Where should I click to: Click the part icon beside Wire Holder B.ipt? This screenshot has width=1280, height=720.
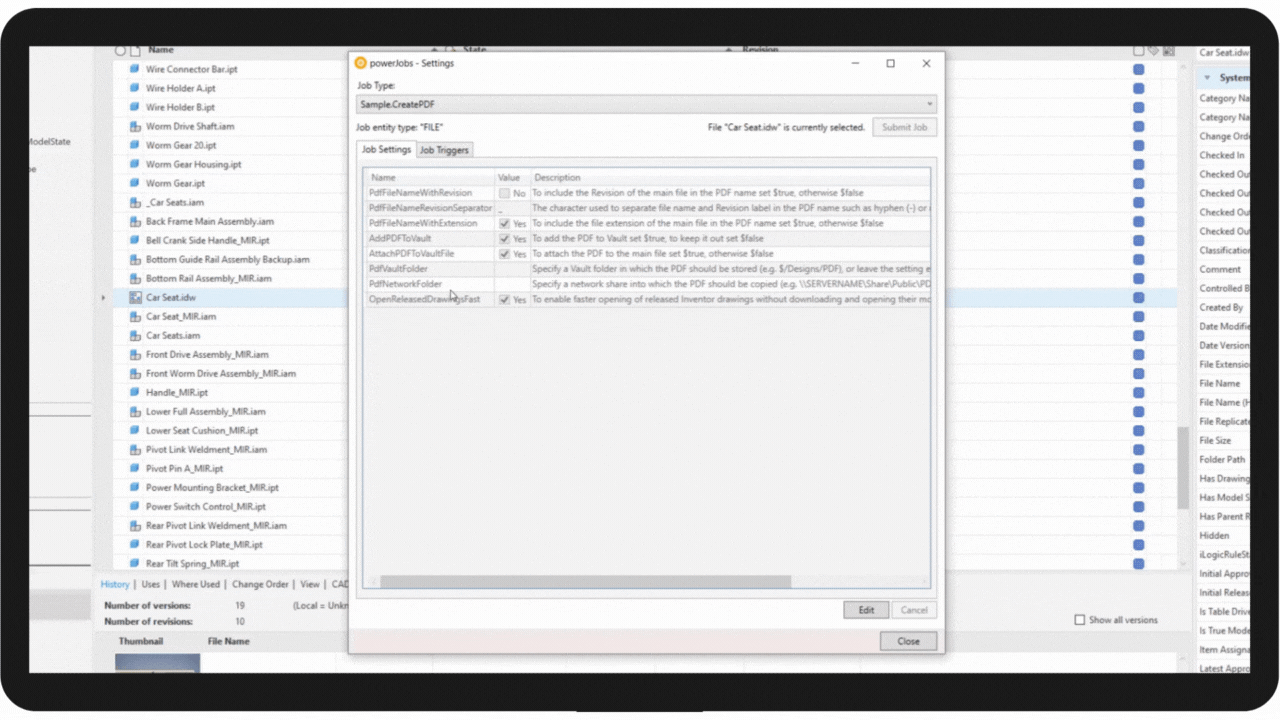(x=135, y=108)
